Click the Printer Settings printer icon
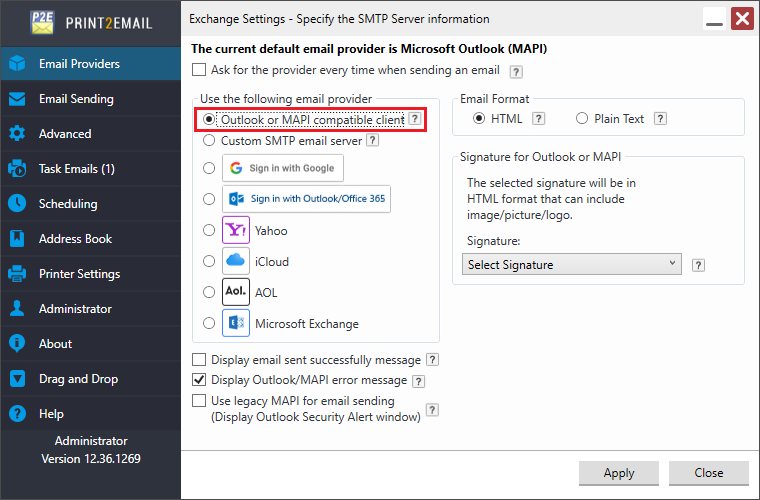 point(17,274)
